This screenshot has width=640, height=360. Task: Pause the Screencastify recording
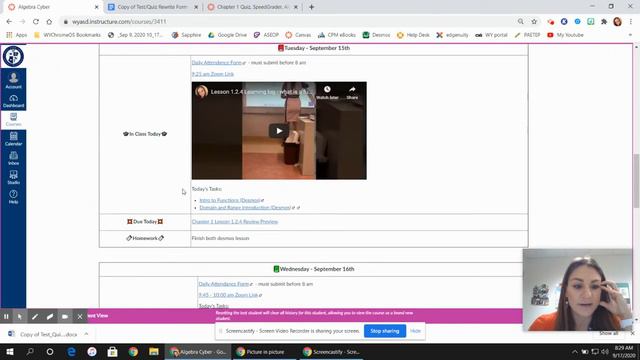tap(6, 316)
